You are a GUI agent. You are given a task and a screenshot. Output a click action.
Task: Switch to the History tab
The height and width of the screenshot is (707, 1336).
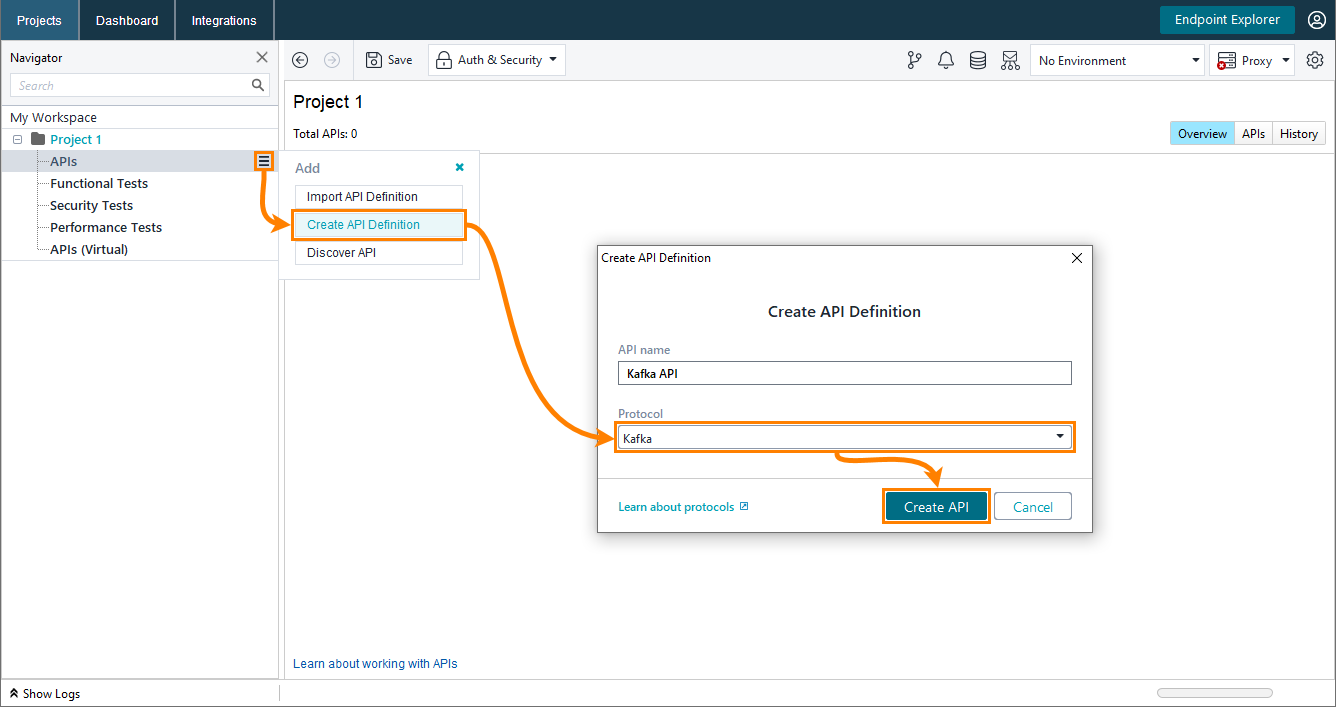pos(1298,133)
